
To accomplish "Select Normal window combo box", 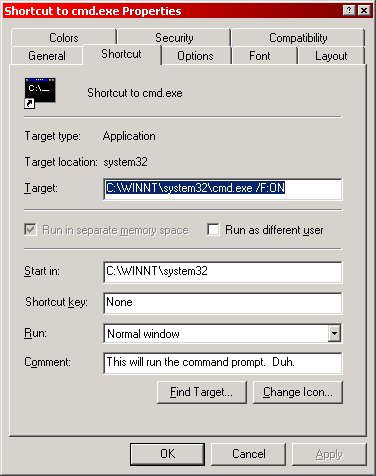I will pos(223,333).
